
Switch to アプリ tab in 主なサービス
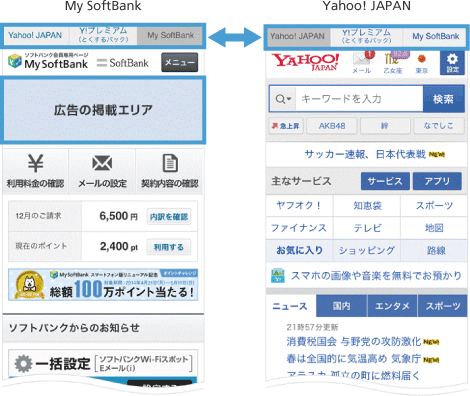(437, 181)
